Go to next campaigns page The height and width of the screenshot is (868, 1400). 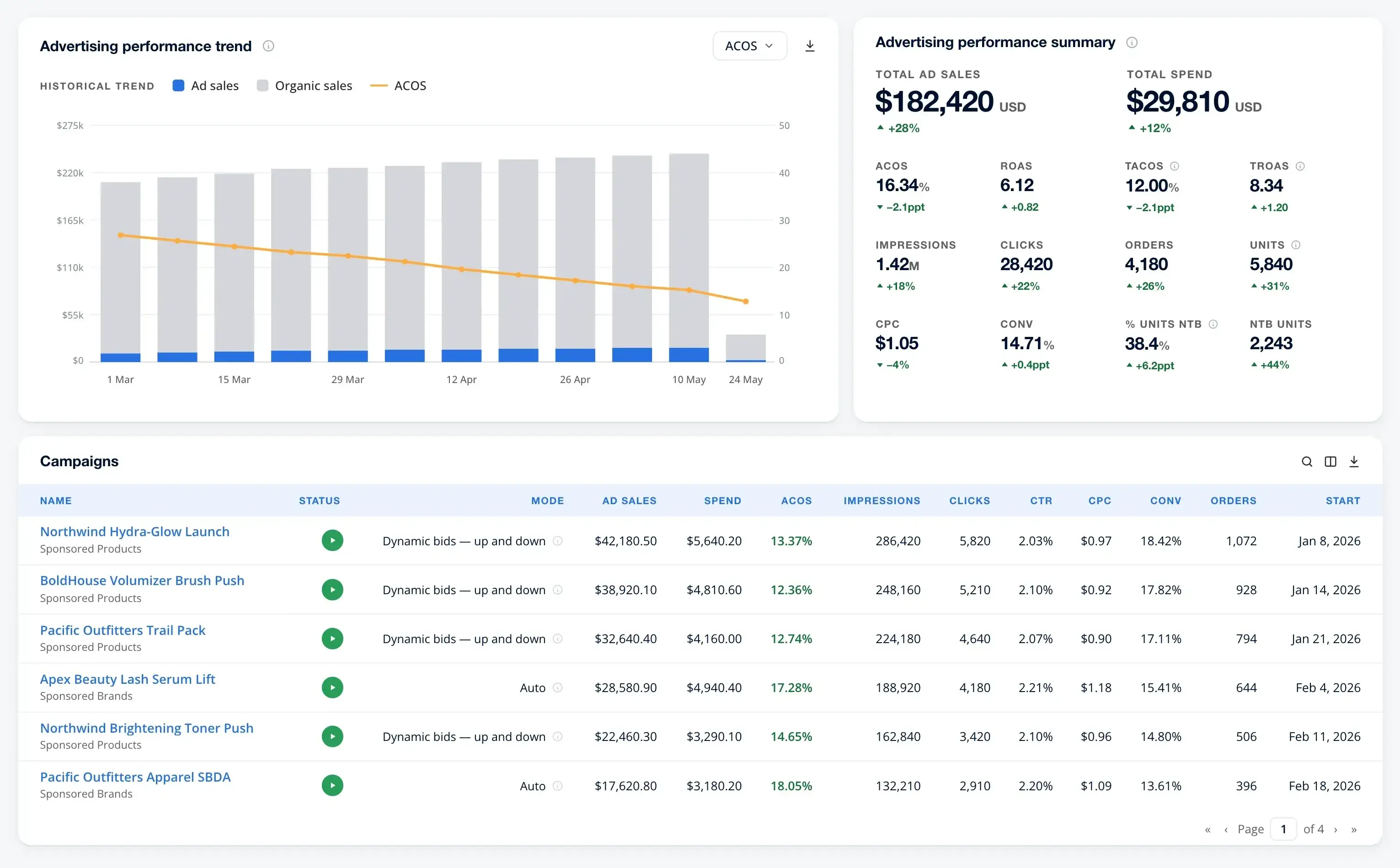pyautogui.click(x=1336, y=830)
